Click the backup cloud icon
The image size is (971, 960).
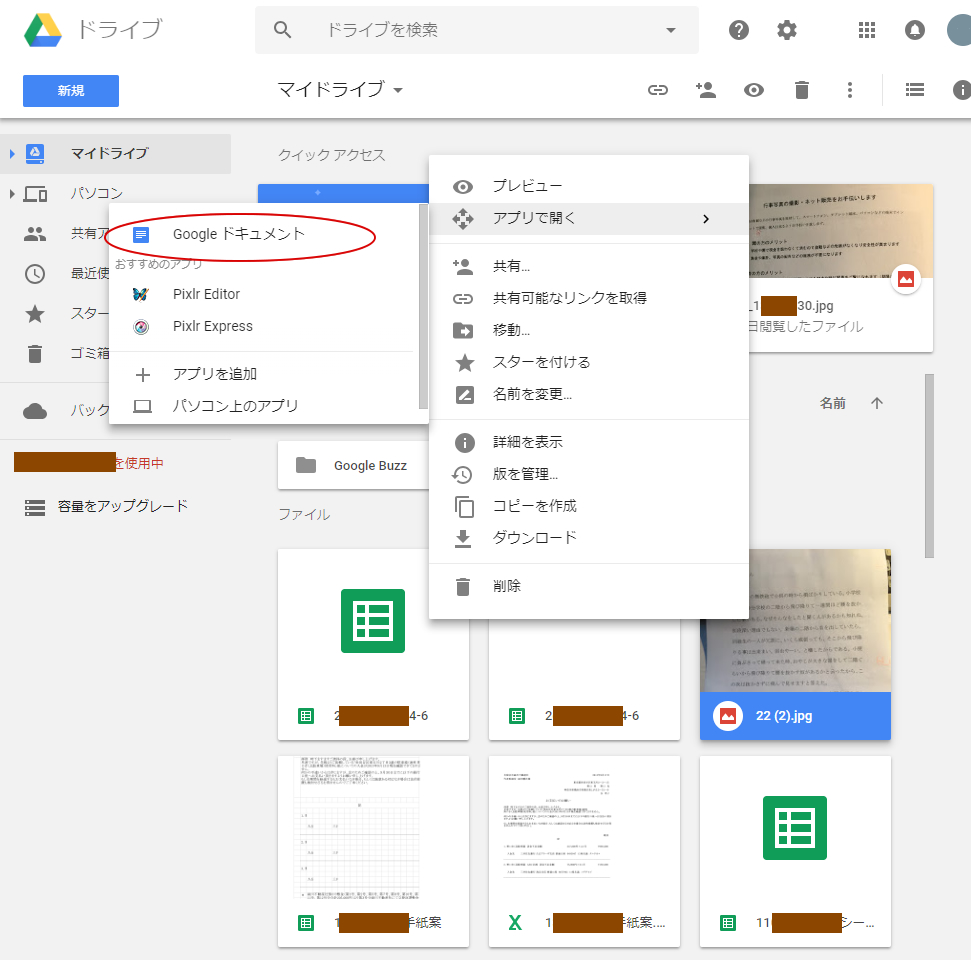(35, 411)
